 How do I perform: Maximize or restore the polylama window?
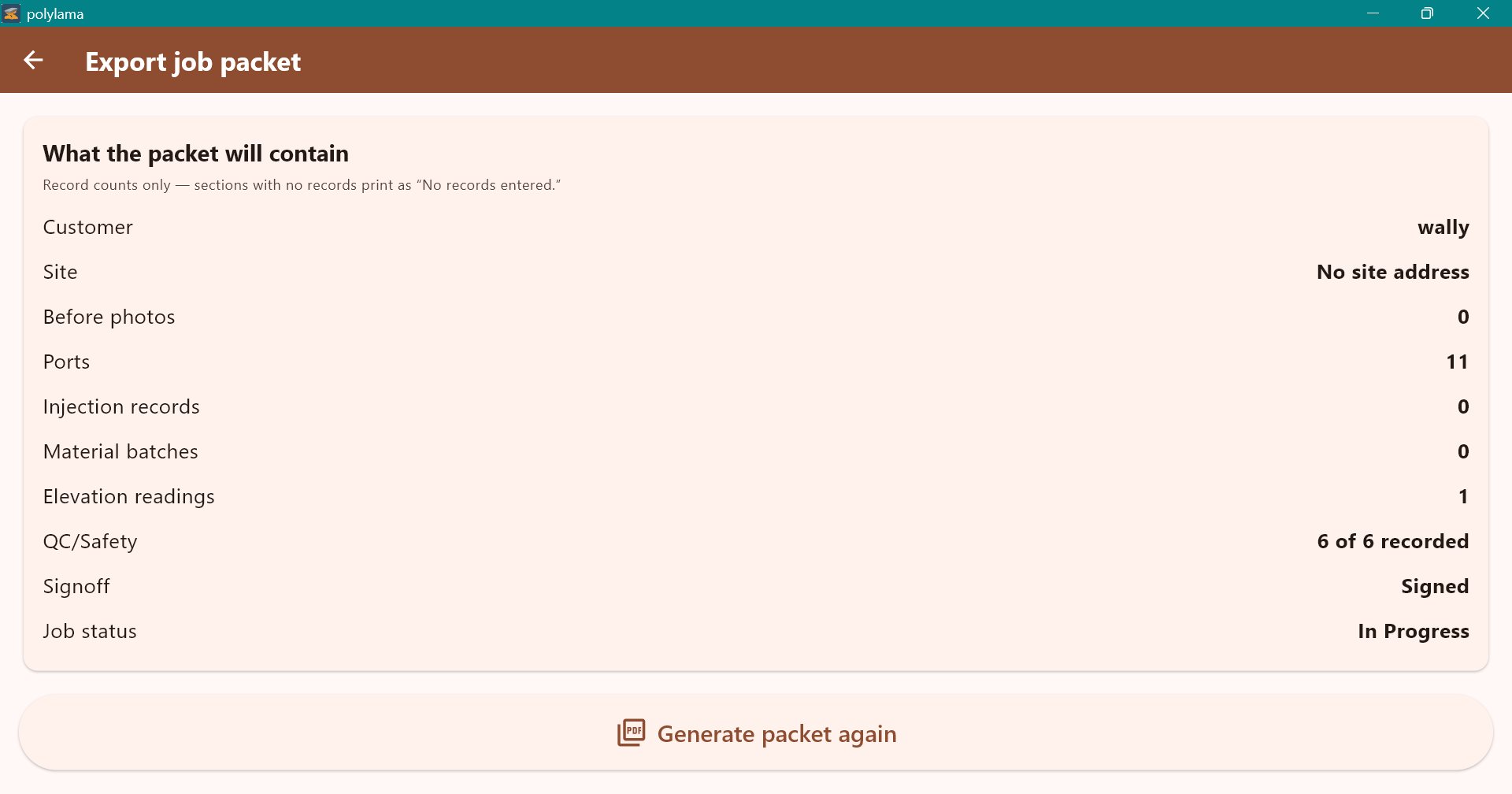click(1427, 13)
